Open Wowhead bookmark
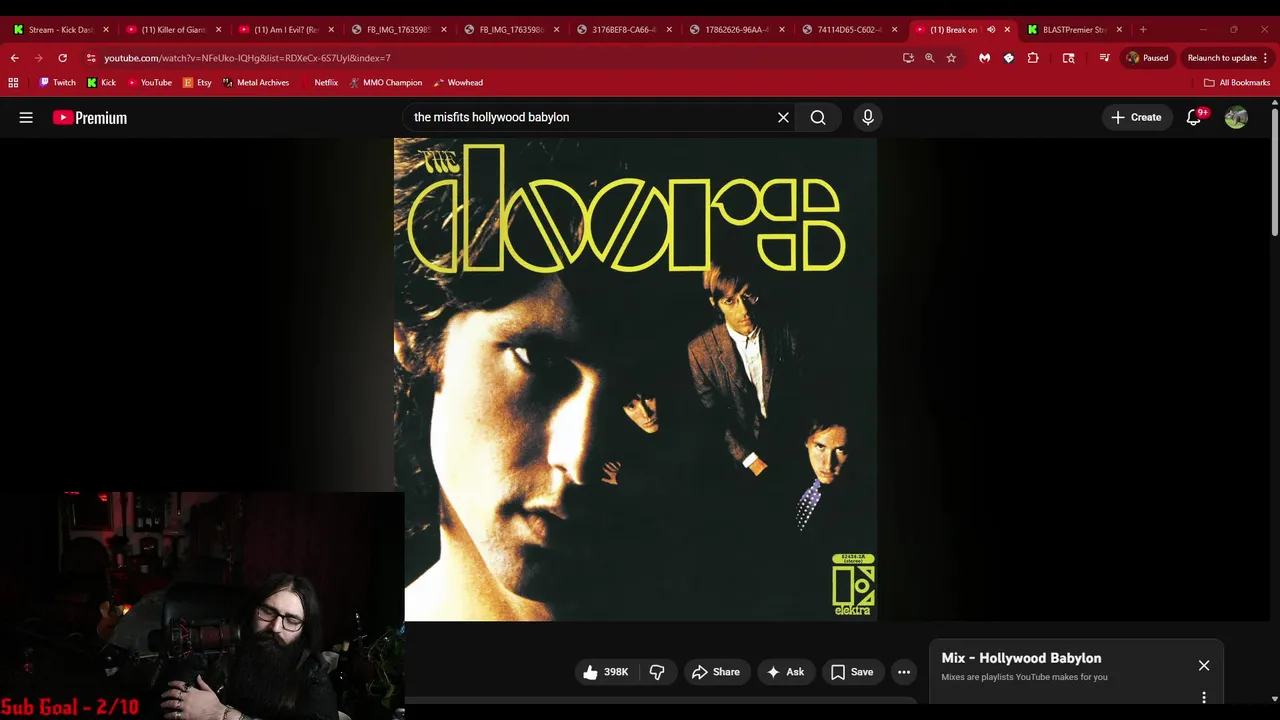Image resolution: width=1280 pixels, height=720 pixels. click(458, 82)
